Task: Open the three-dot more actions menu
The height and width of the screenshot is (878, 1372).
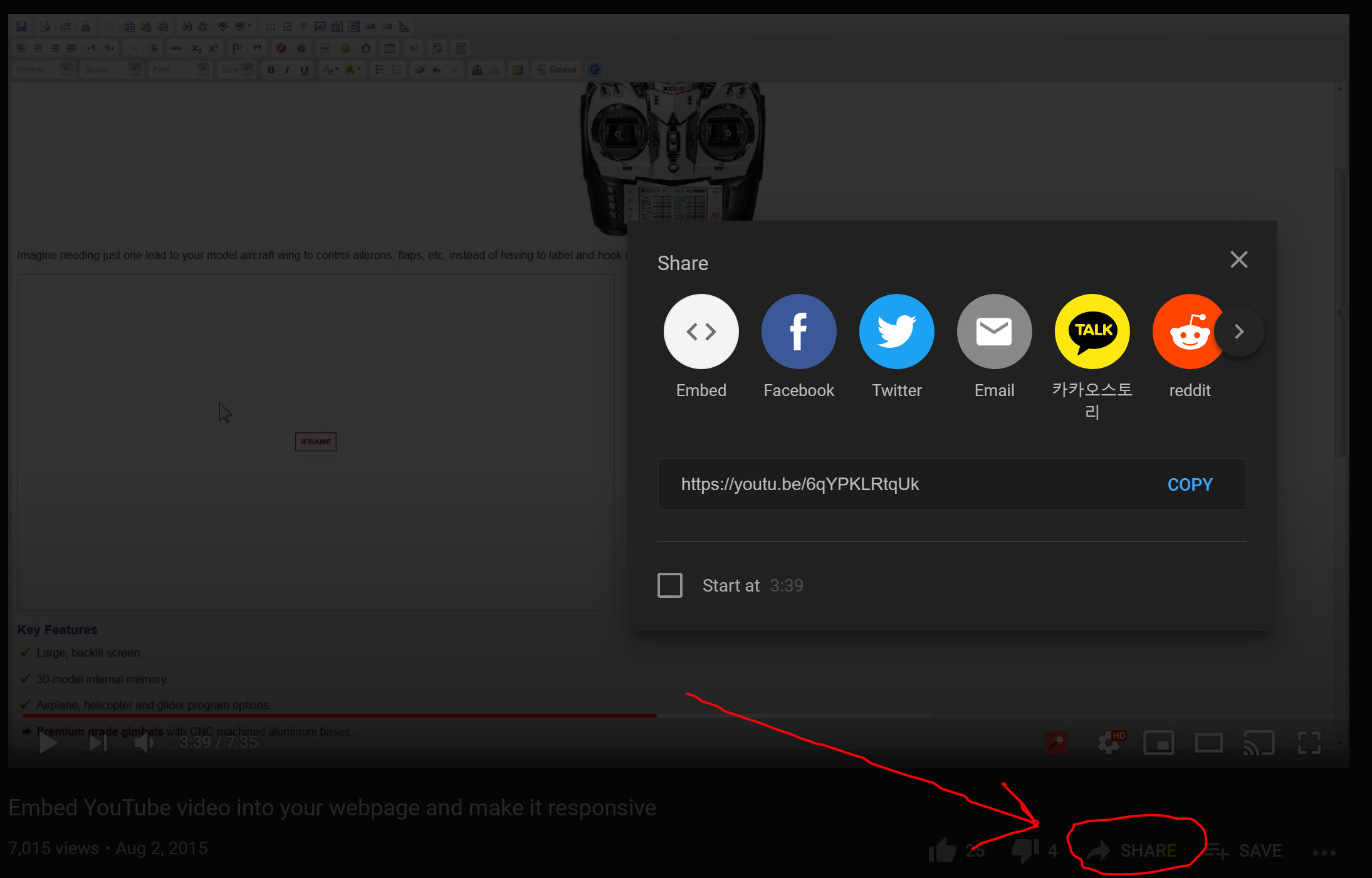Action: 1324,852
